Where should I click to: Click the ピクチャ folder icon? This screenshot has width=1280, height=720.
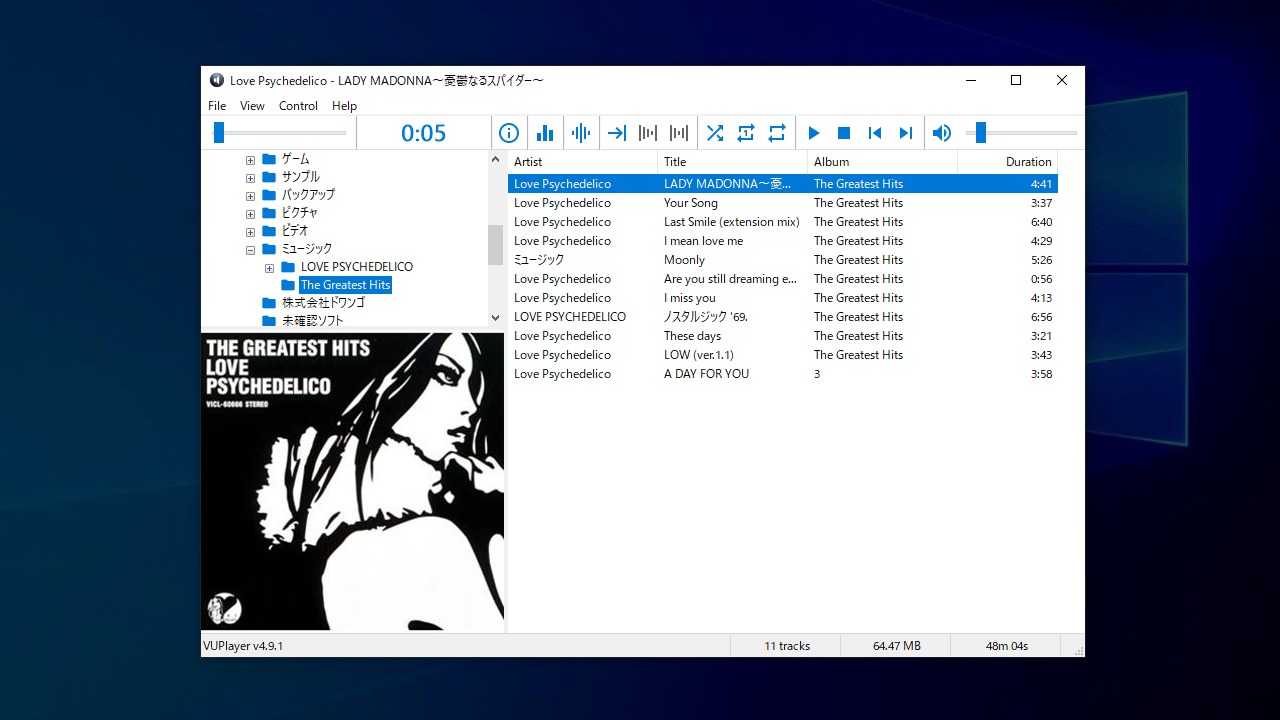(x=269, y=213)
